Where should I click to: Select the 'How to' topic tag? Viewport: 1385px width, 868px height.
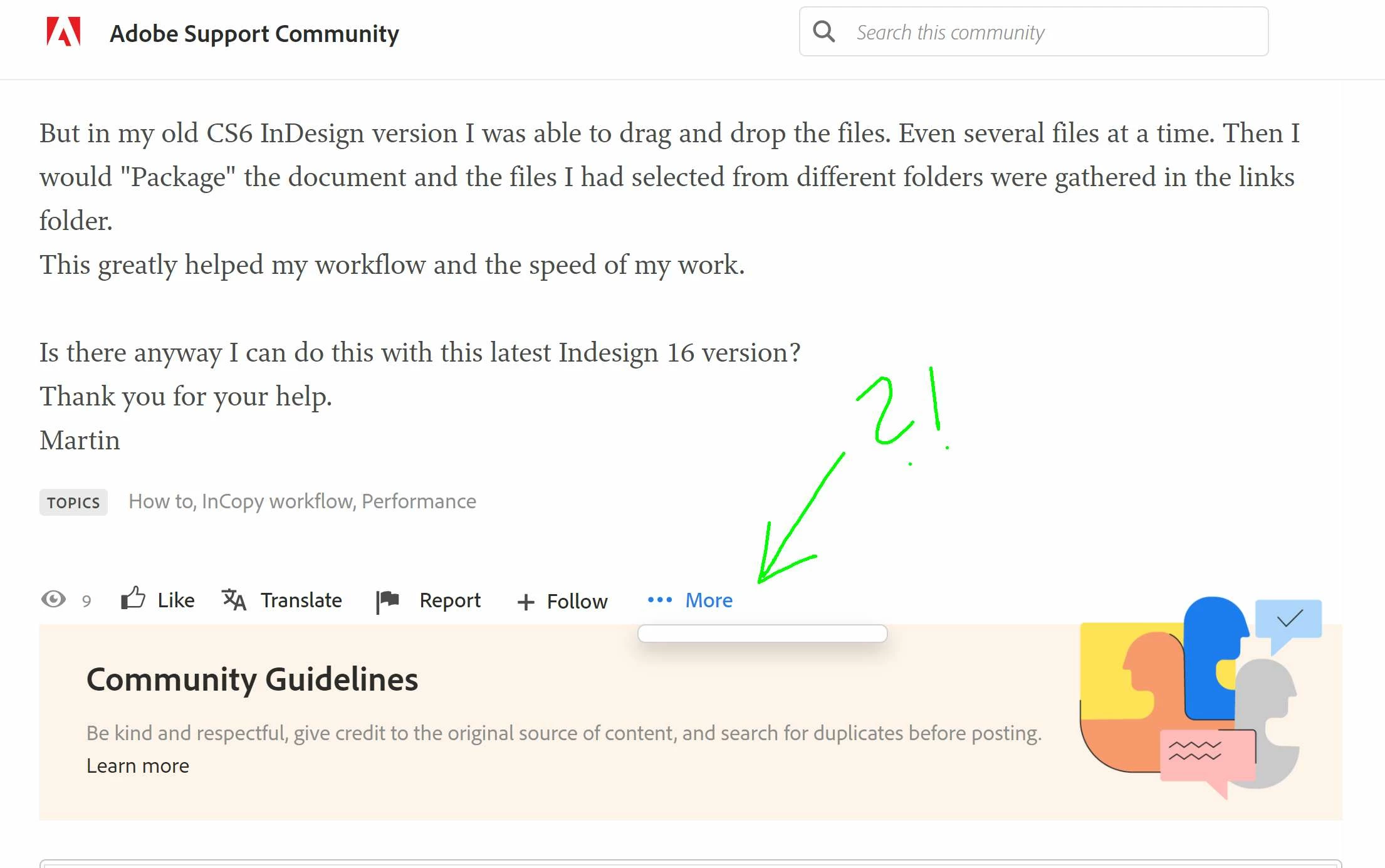pos(162,501)
